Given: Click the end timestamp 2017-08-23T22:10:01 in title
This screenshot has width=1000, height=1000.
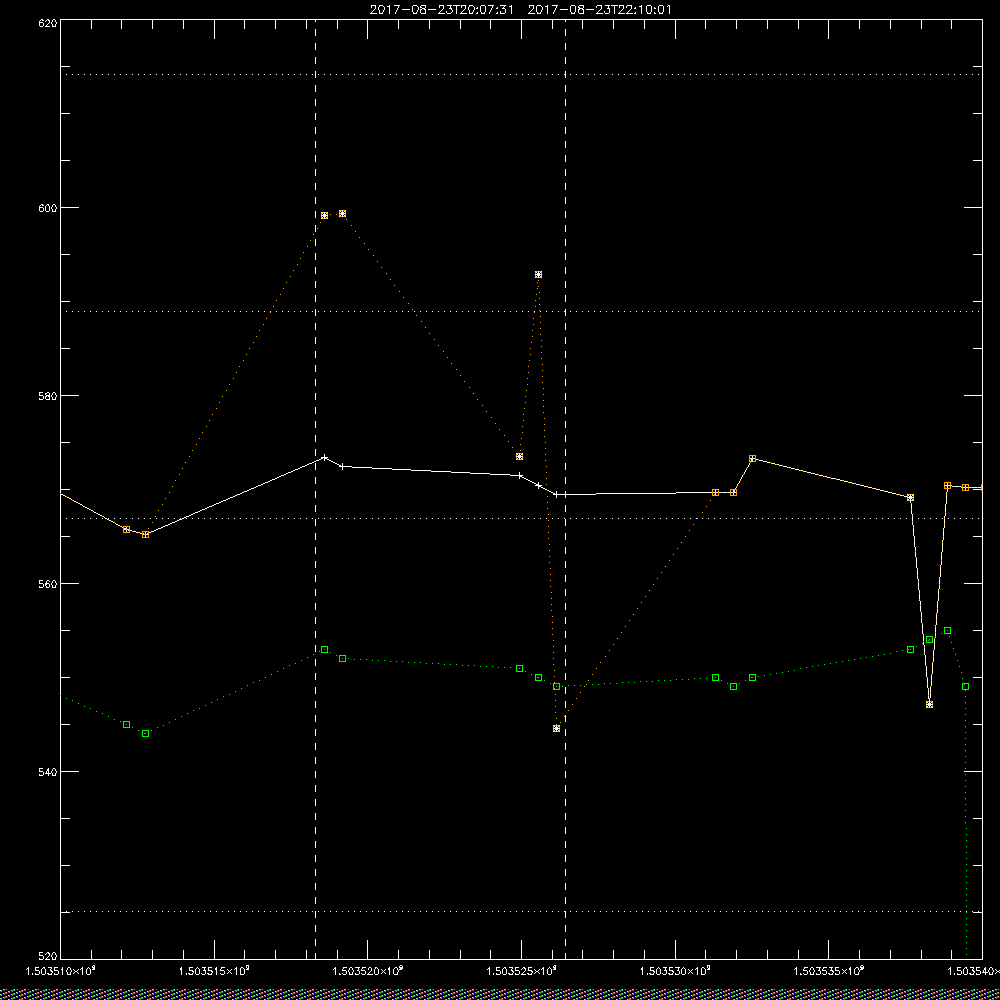Looking at the screenshot, I should click(599, 10).
